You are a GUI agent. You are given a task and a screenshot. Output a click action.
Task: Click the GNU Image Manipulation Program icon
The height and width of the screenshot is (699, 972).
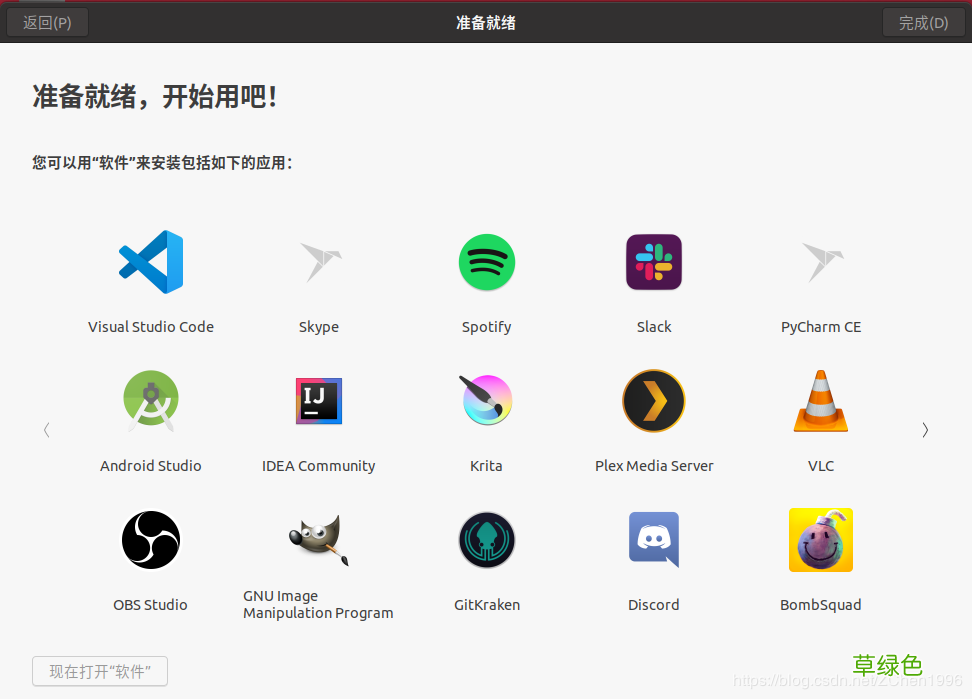318,540
